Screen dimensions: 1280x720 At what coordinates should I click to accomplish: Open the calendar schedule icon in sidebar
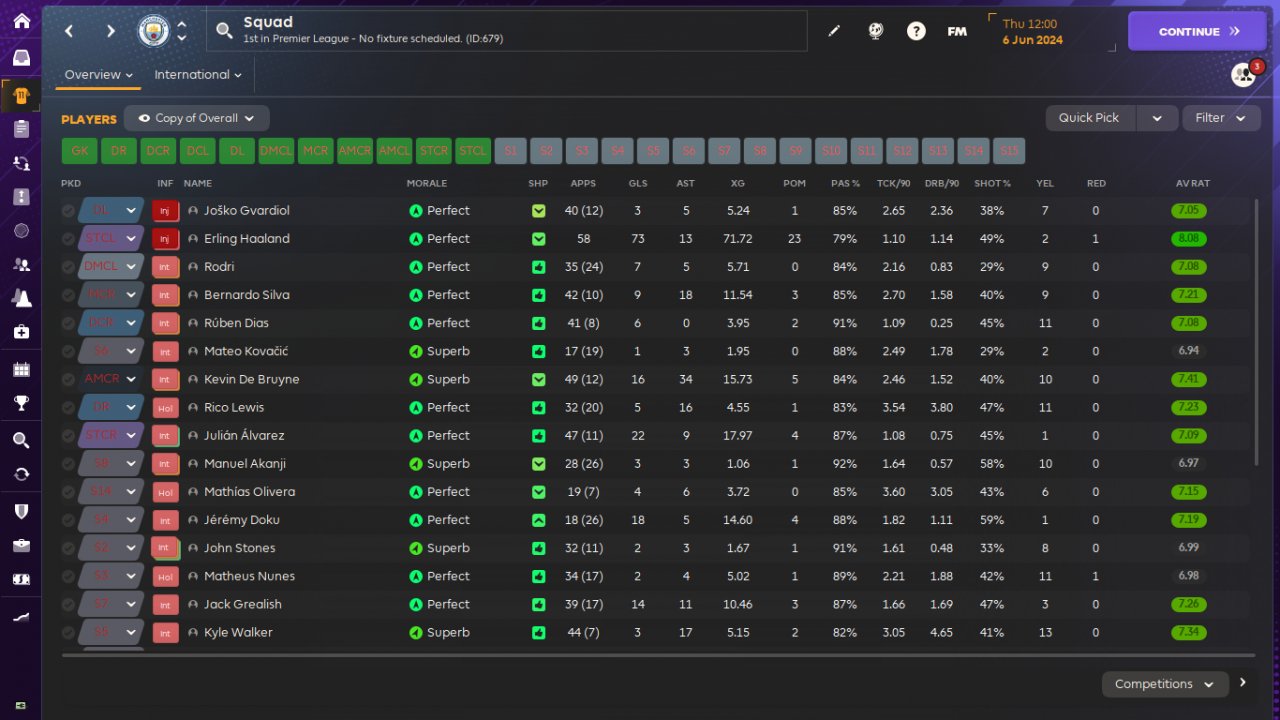[x=21, y=370]
